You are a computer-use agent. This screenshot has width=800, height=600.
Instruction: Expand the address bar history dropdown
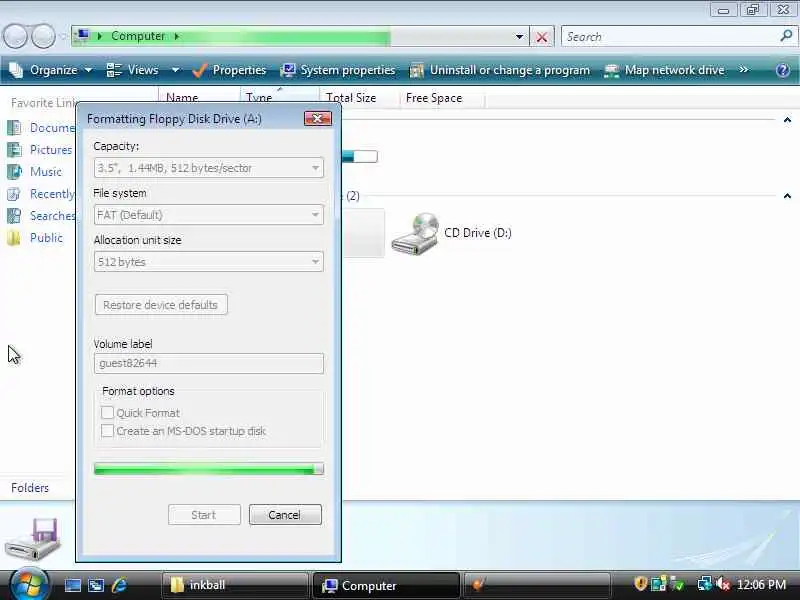coord(519,37)
